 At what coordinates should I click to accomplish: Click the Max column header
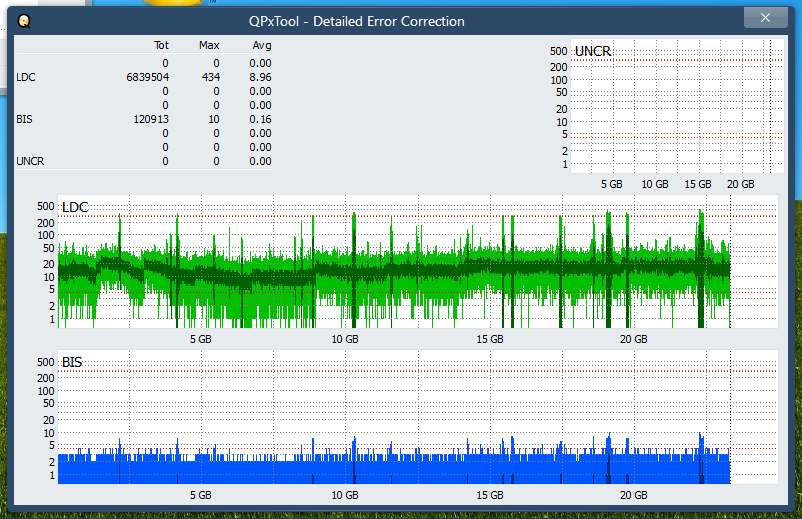[209, 45]
